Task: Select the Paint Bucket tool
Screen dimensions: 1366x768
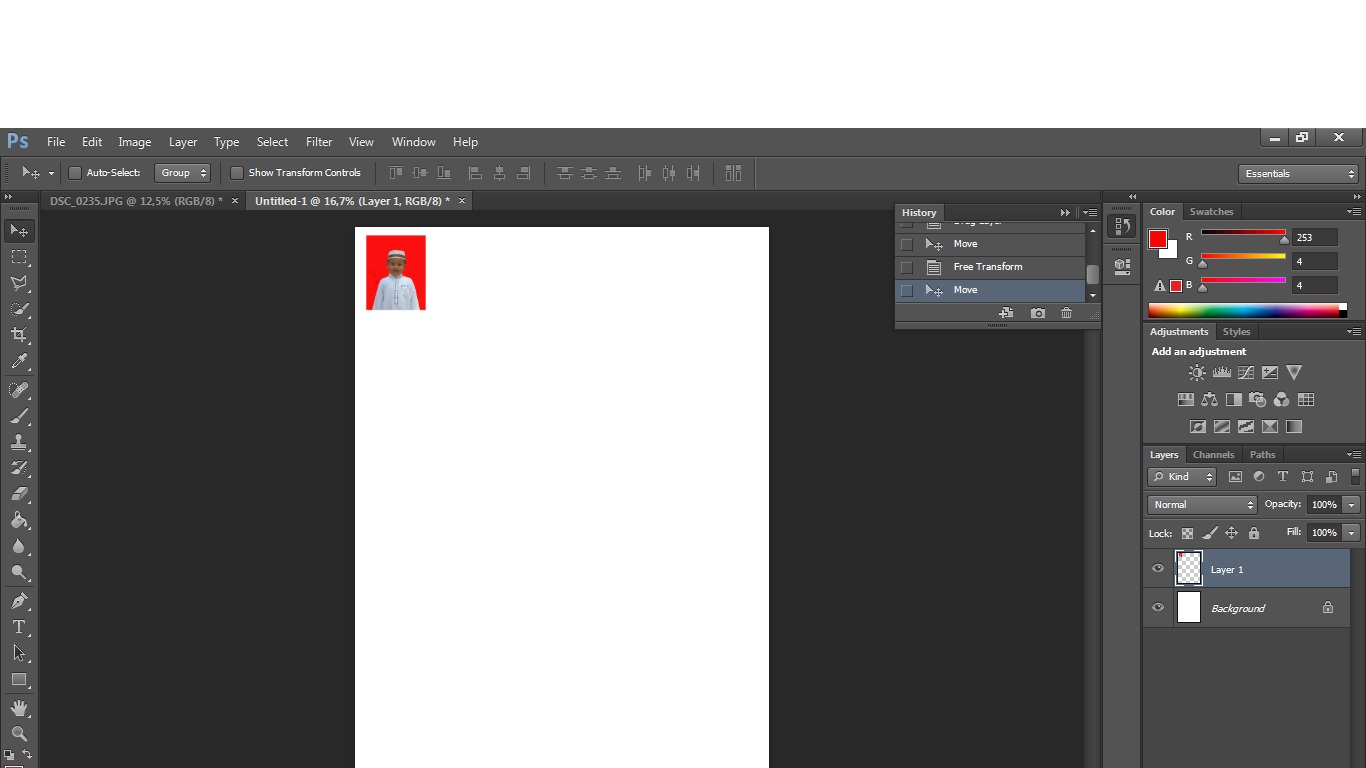Action: point(19,520)
